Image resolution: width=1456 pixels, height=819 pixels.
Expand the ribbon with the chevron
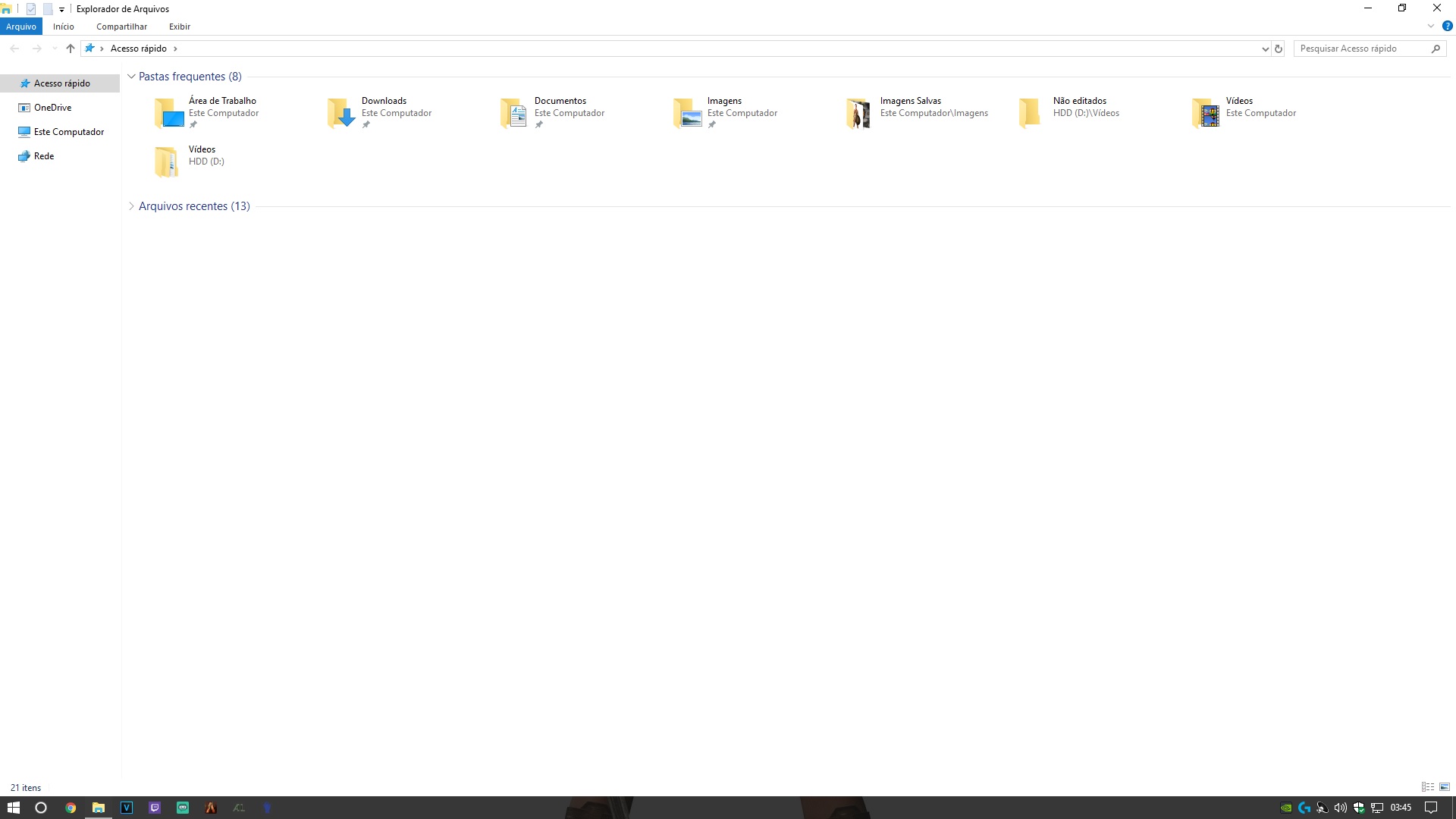(1430, 26)
